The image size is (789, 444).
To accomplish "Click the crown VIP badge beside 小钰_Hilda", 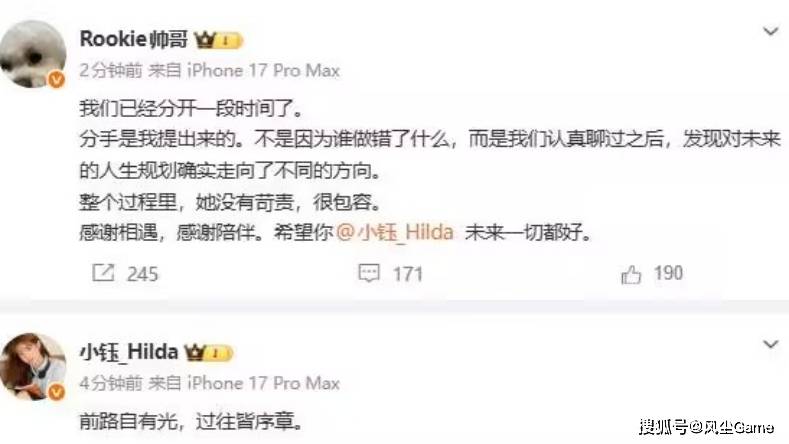I will (x=208, y=353).
